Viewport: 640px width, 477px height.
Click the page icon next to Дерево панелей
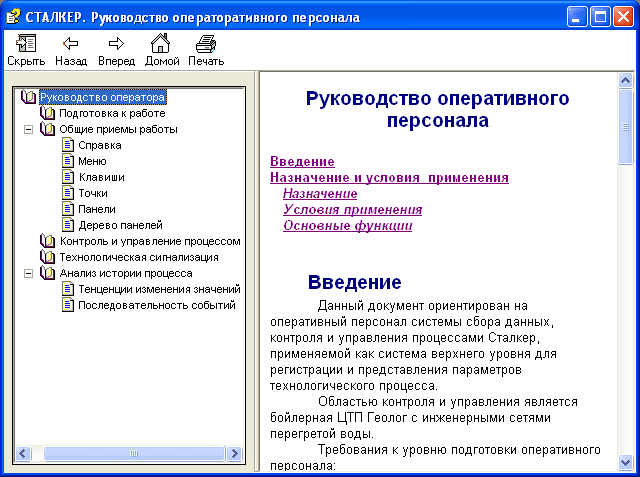[68, 224]
